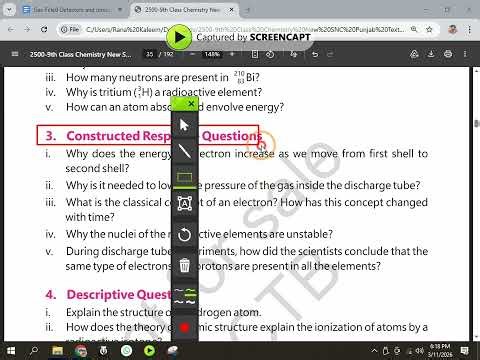This screenshot has height=360, width=480.
Task: Click the address bar URL
Action: pos(245,29)
